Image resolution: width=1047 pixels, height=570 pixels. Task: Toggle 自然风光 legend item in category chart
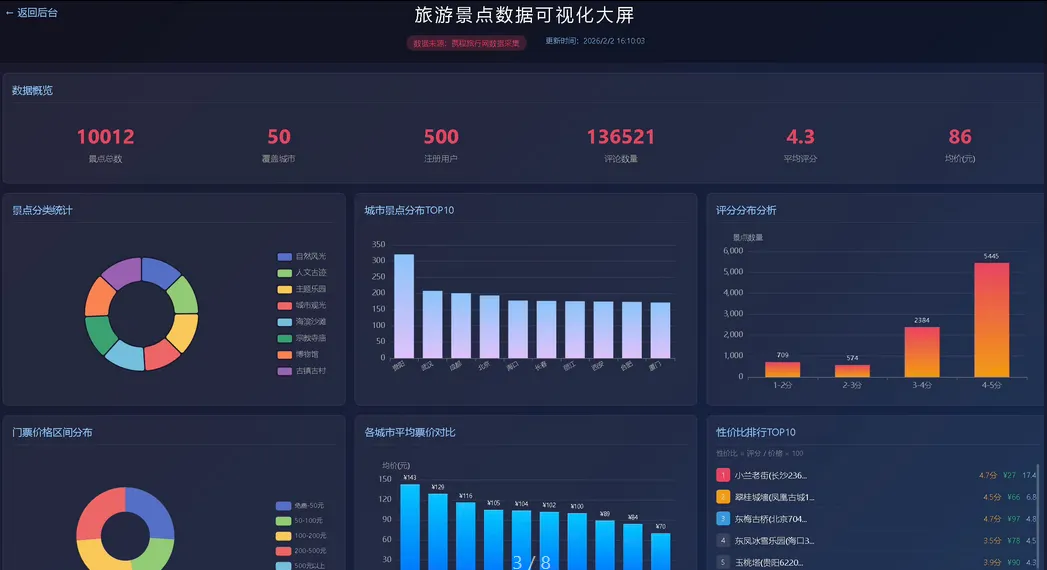302,256
